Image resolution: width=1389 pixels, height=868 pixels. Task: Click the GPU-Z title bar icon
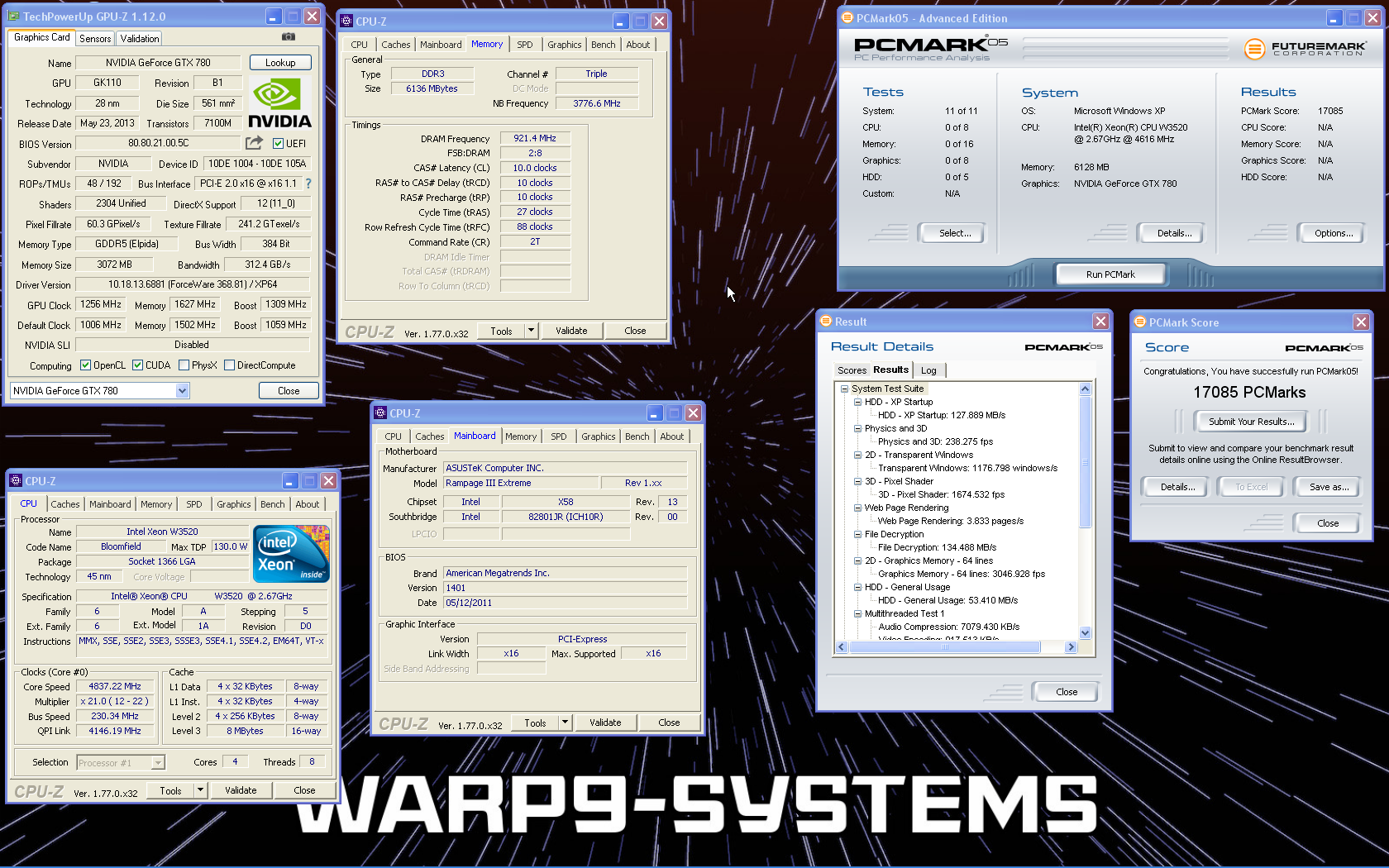coord(15,17)
